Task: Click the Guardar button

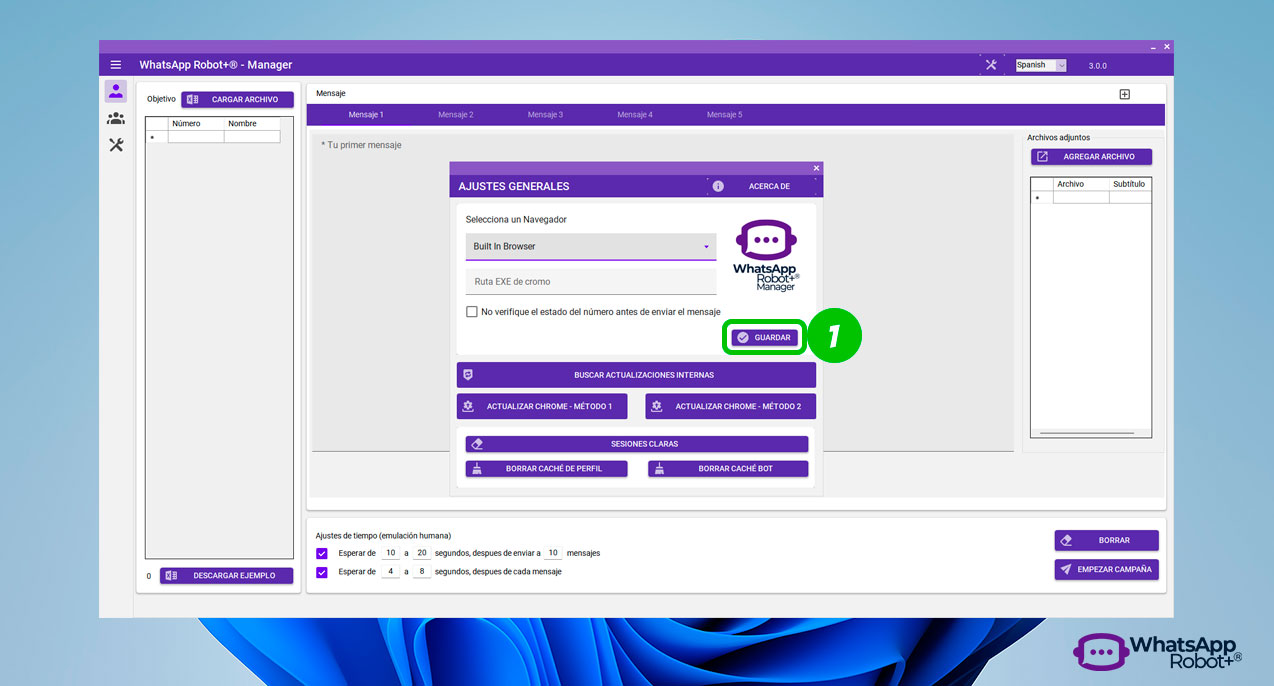Action: (x=764, y=338)
